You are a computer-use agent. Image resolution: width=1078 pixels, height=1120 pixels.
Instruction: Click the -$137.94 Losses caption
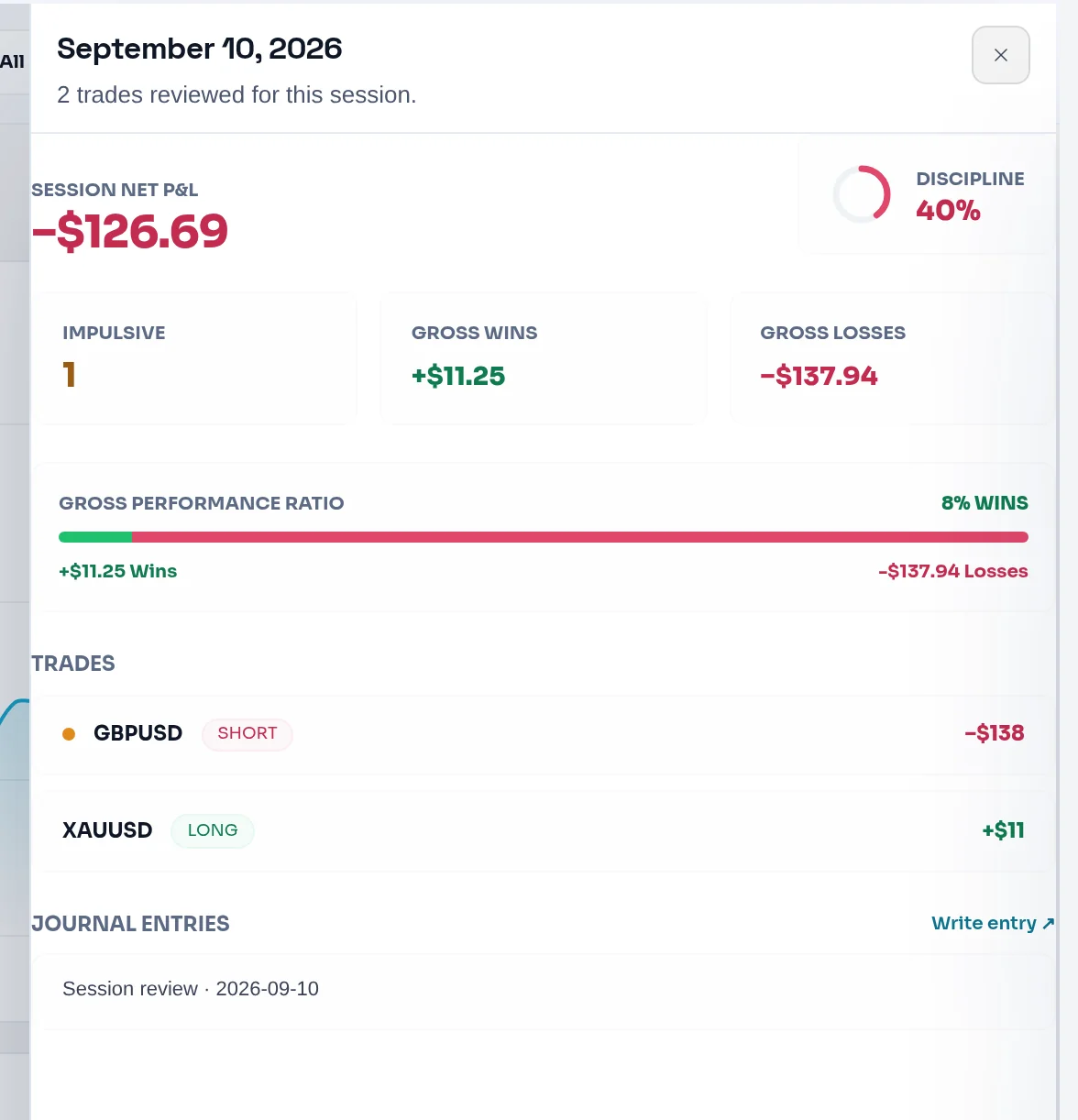953,571
